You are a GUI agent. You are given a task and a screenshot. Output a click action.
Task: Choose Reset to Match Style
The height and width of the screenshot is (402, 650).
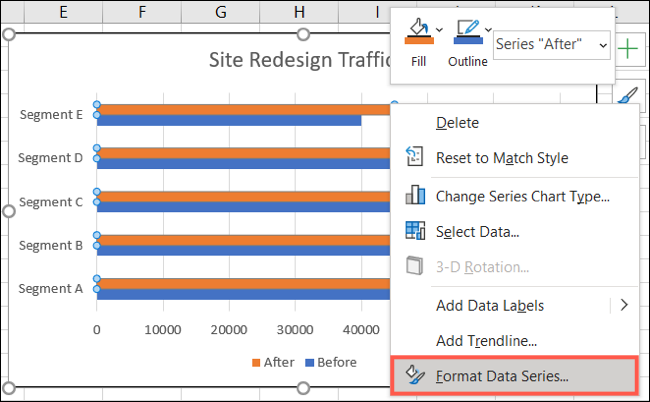point(502,158)
